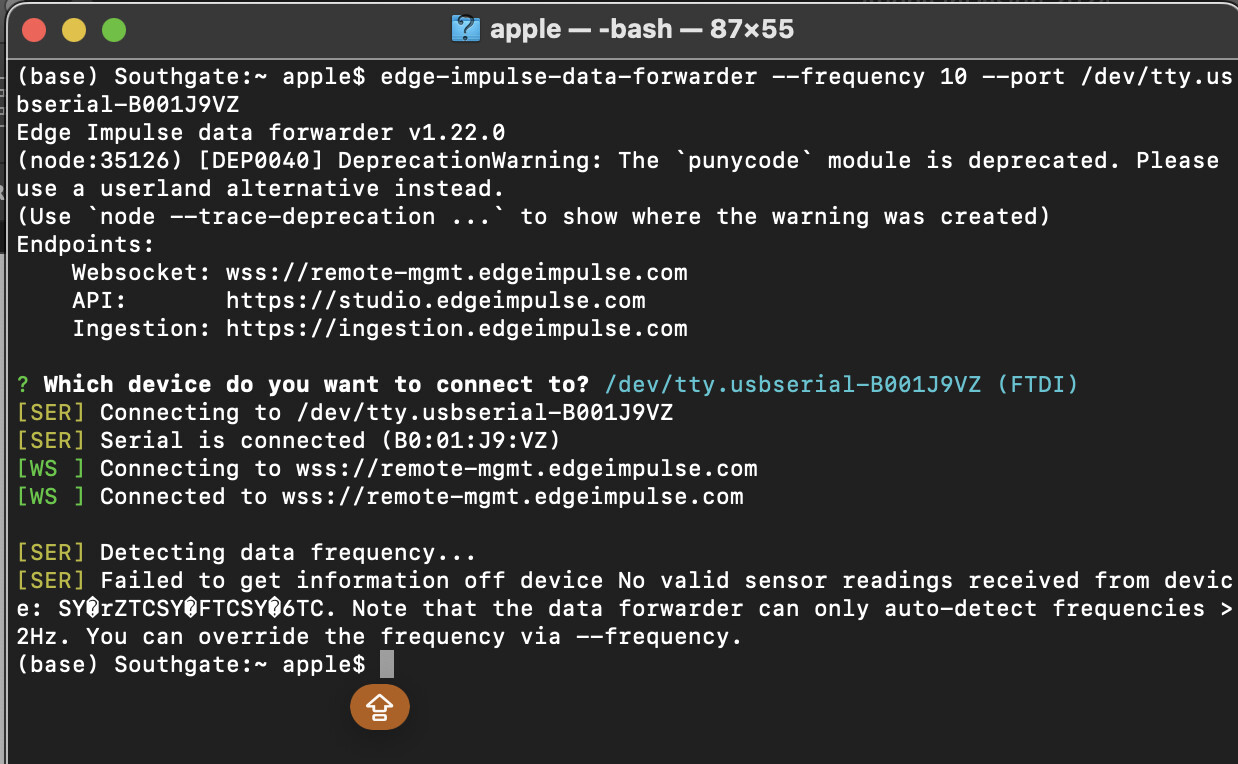Click the [SER] tag before "Serial is connected"
Viewport: 1238px width, 764px height.
click(51, 441)
